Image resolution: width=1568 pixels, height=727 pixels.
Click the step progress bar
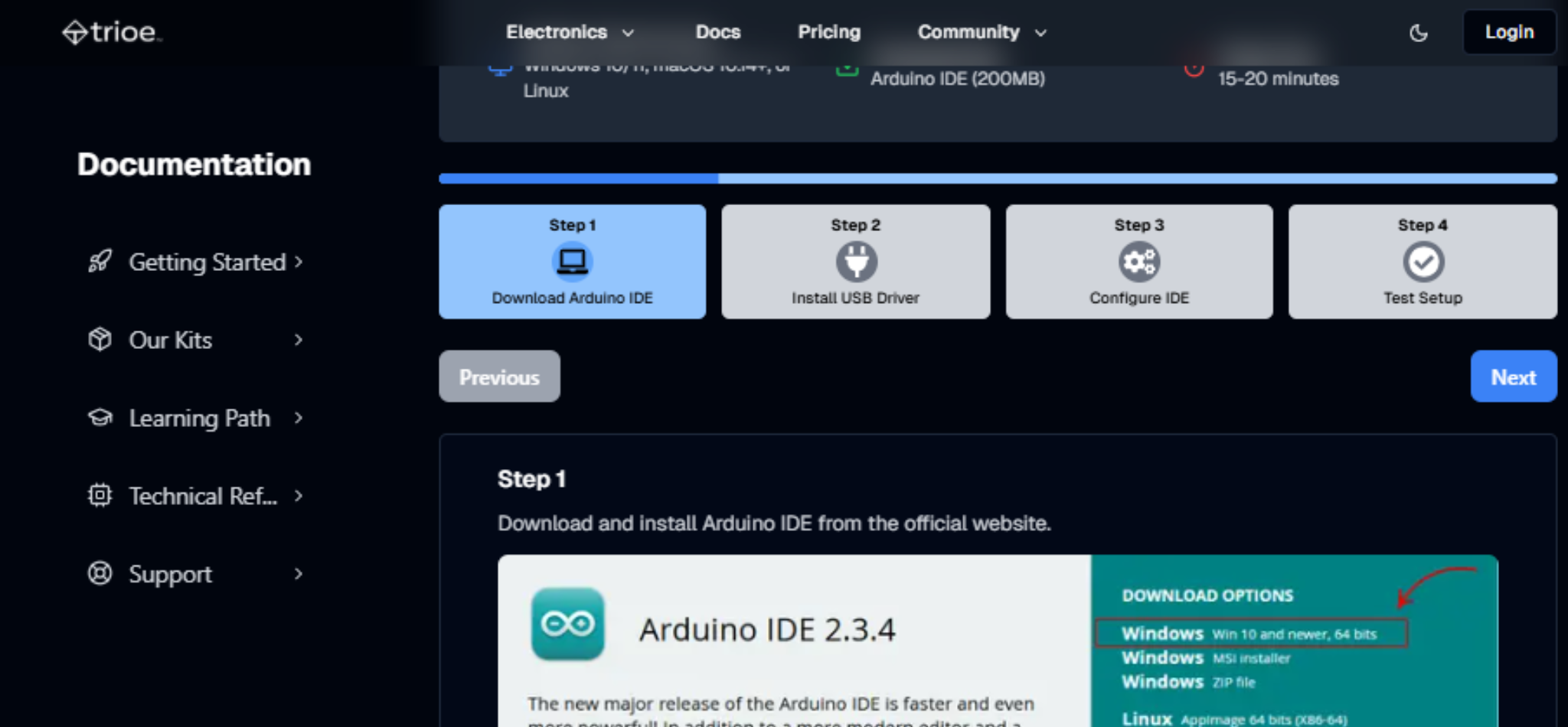pyautogui.click(x=998, y=178)
